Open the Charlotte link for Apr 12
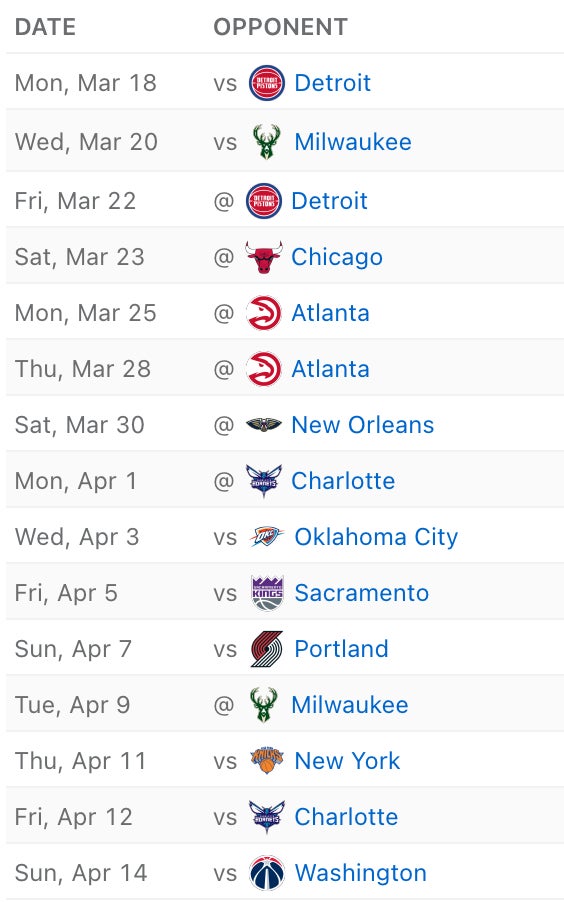This screenshot has height=902, width=564. (346, 817)
